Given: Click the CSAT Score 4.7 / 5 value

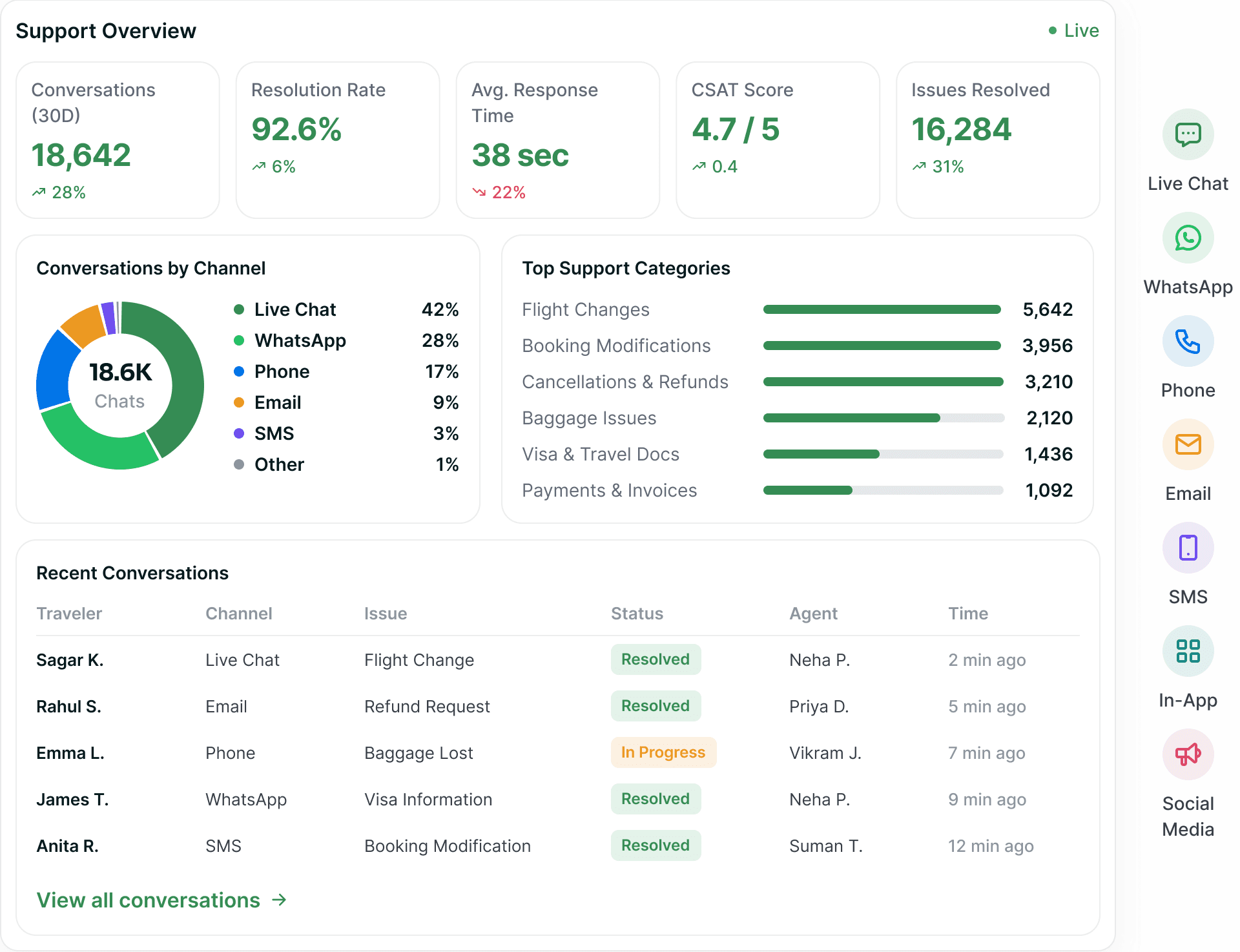Looking at the screenshot, I should pos(736,129).
